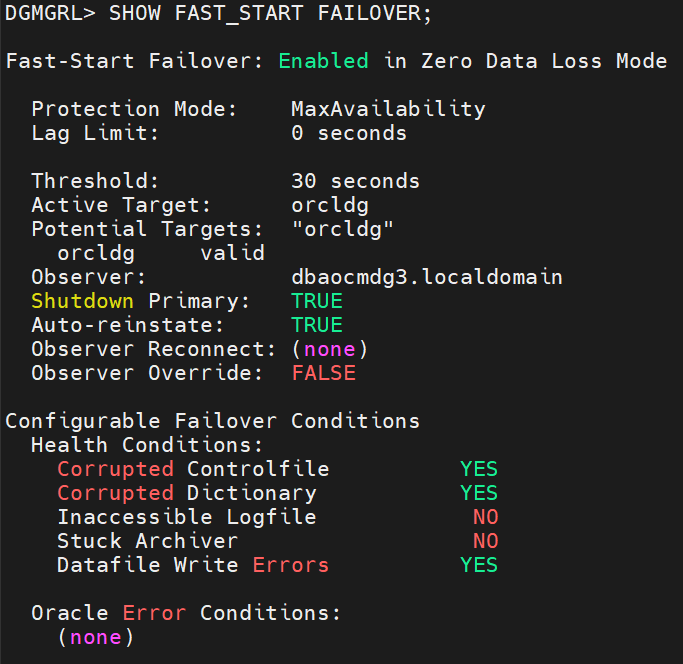
Task: Click (none) under Oracle Error Conditions
Action: point(95,637)
